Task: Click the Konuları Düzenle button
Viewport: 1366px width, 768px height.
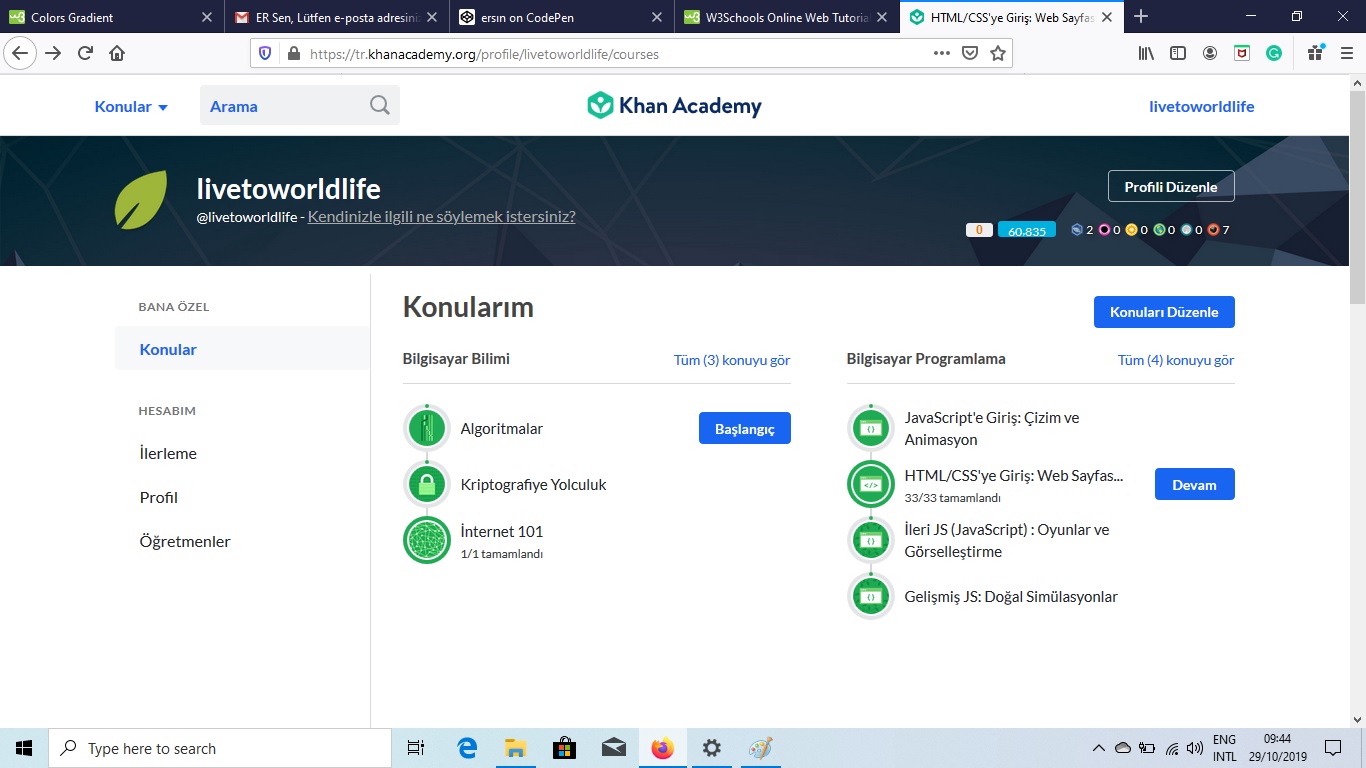Action: coord(1164,312)
